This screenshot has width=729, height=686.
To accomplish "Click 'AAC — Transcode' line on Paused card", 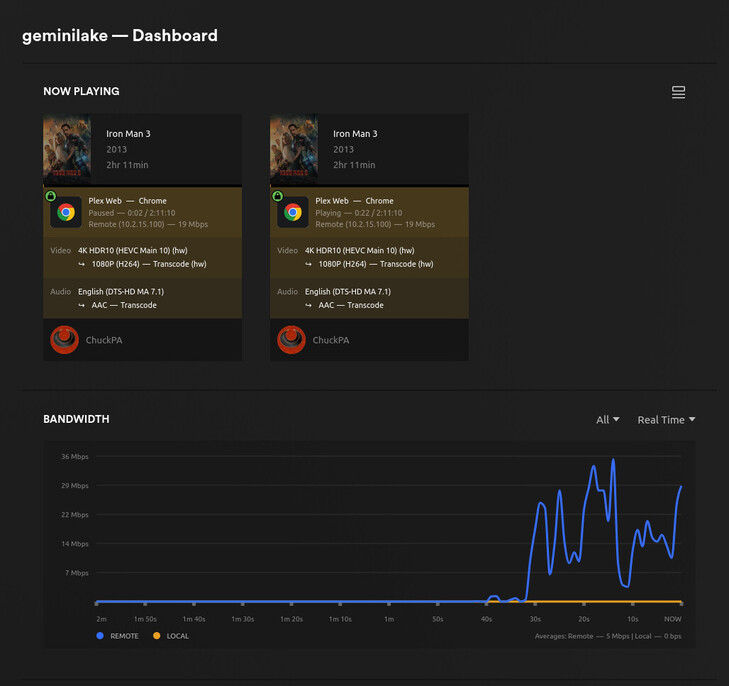I will [x=124, y=305].
